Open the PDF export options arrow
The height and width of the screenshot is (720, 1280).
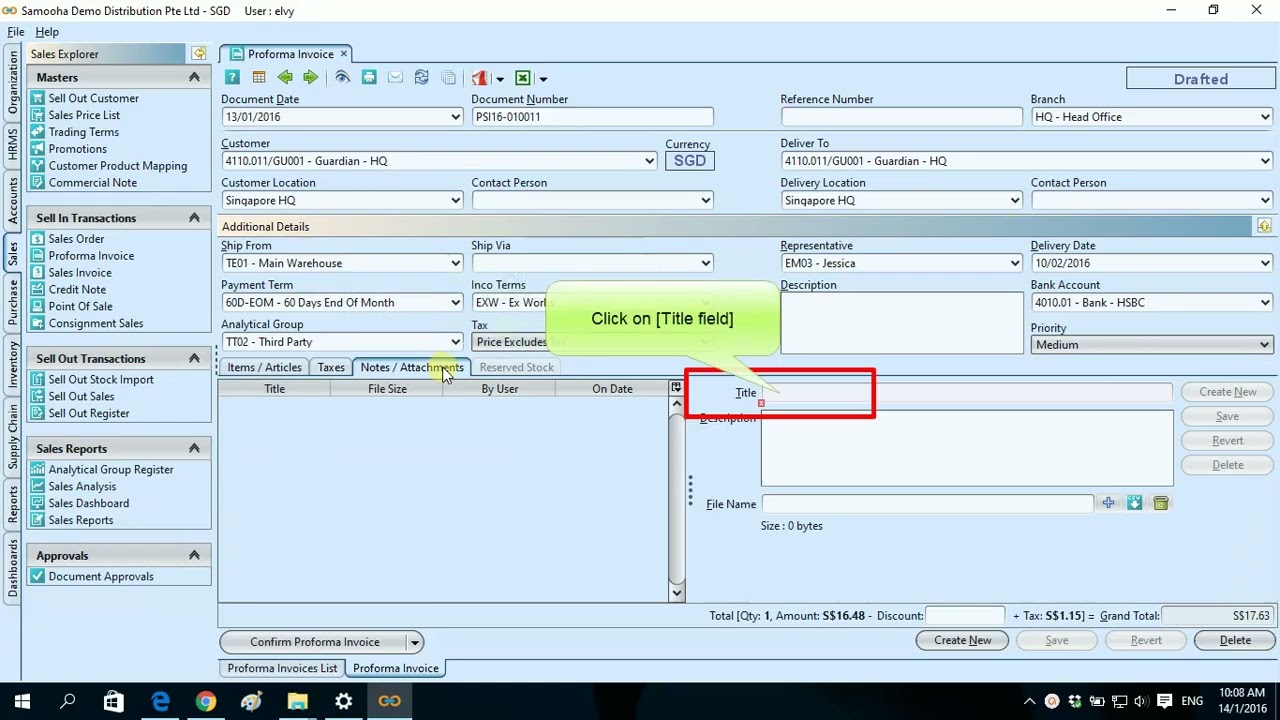coord(500,79)
